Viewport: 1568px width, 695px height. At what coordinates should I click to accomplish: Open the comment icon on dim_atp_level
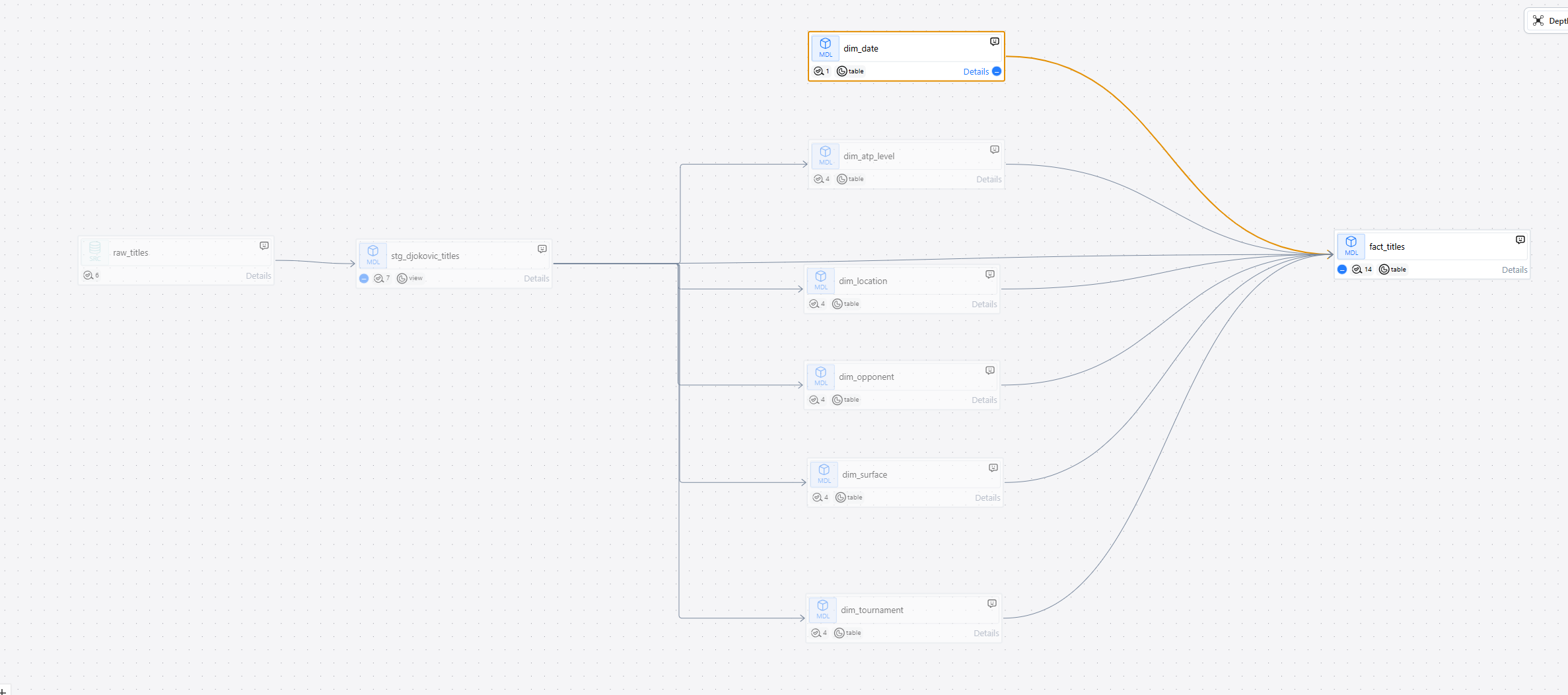994,149
